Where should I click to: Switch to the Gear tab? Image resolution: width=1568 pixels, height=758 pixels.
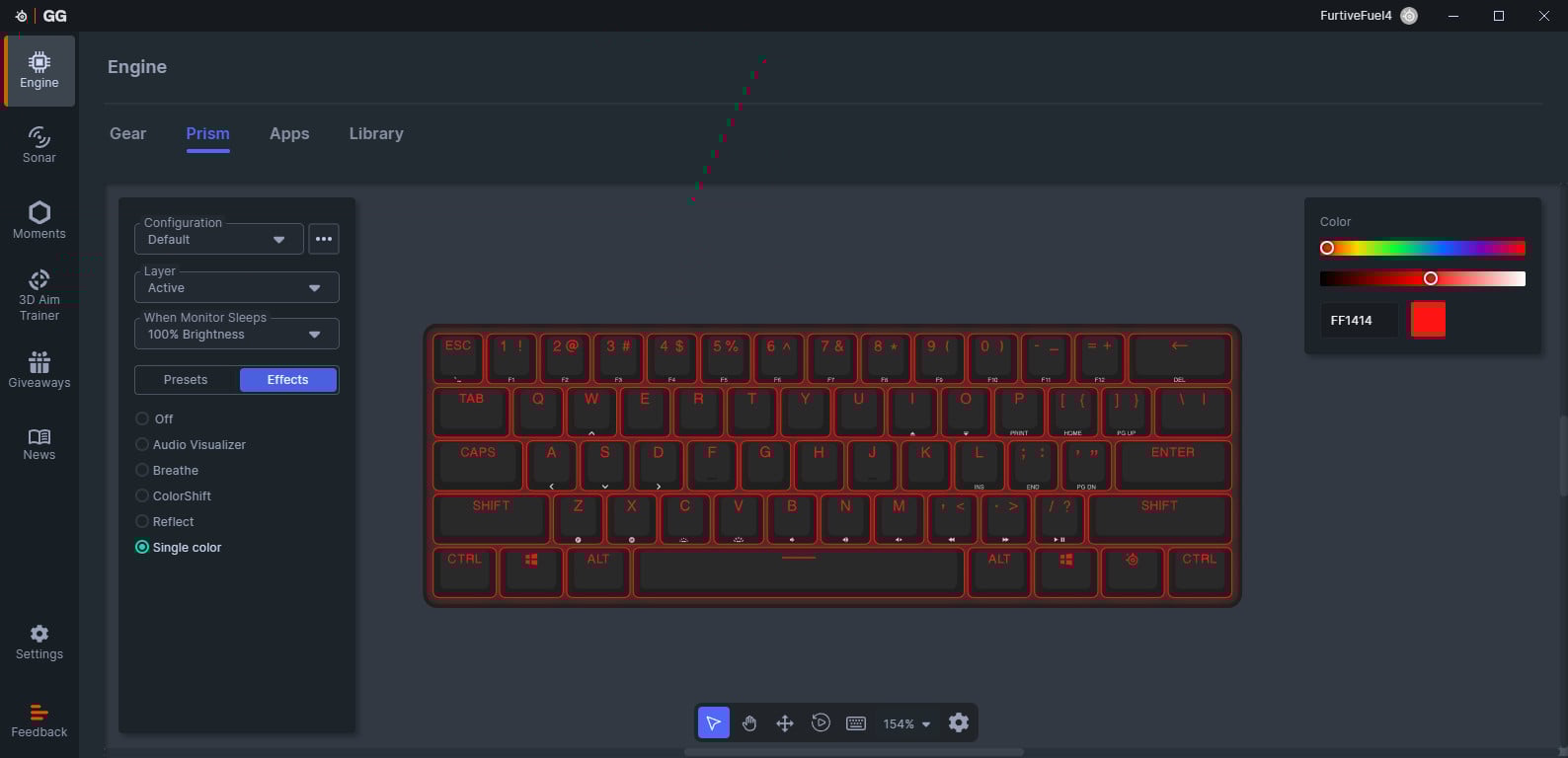coord(127,133)
